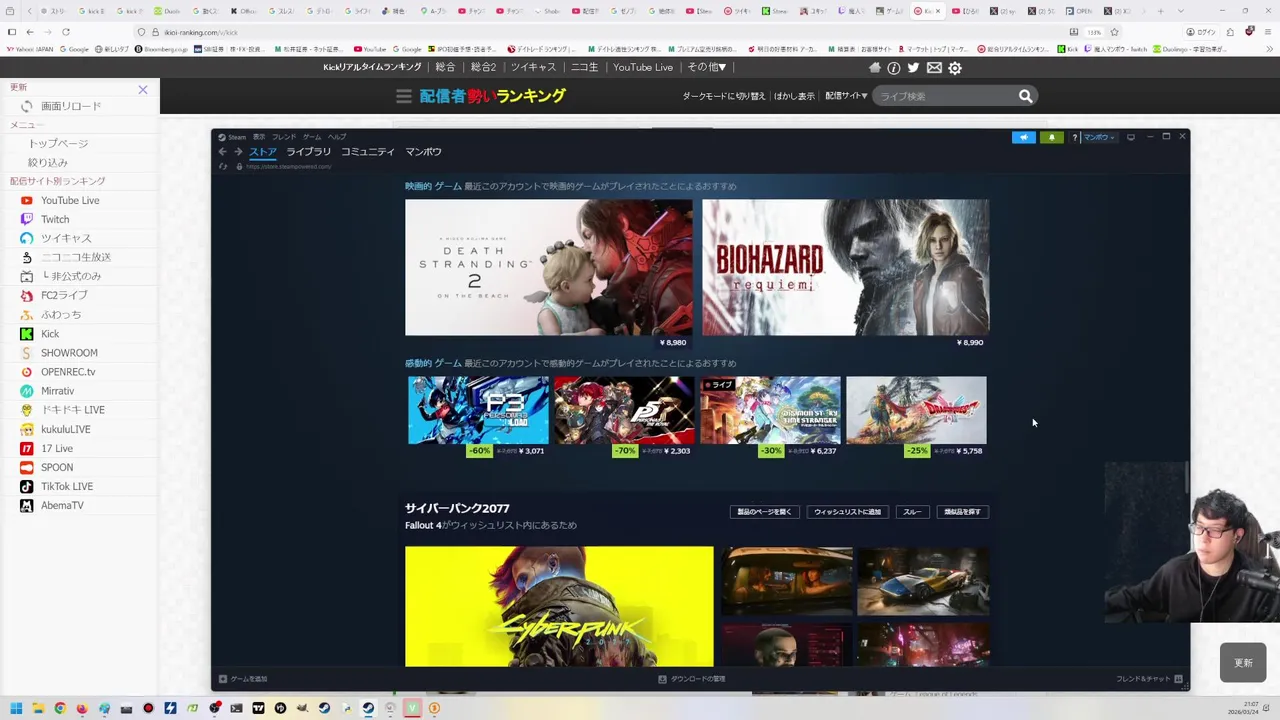Open トップページ in the sidebar menu
Image resolution: width=1280 pixels, height=720 pixels.
coord(58,143)
